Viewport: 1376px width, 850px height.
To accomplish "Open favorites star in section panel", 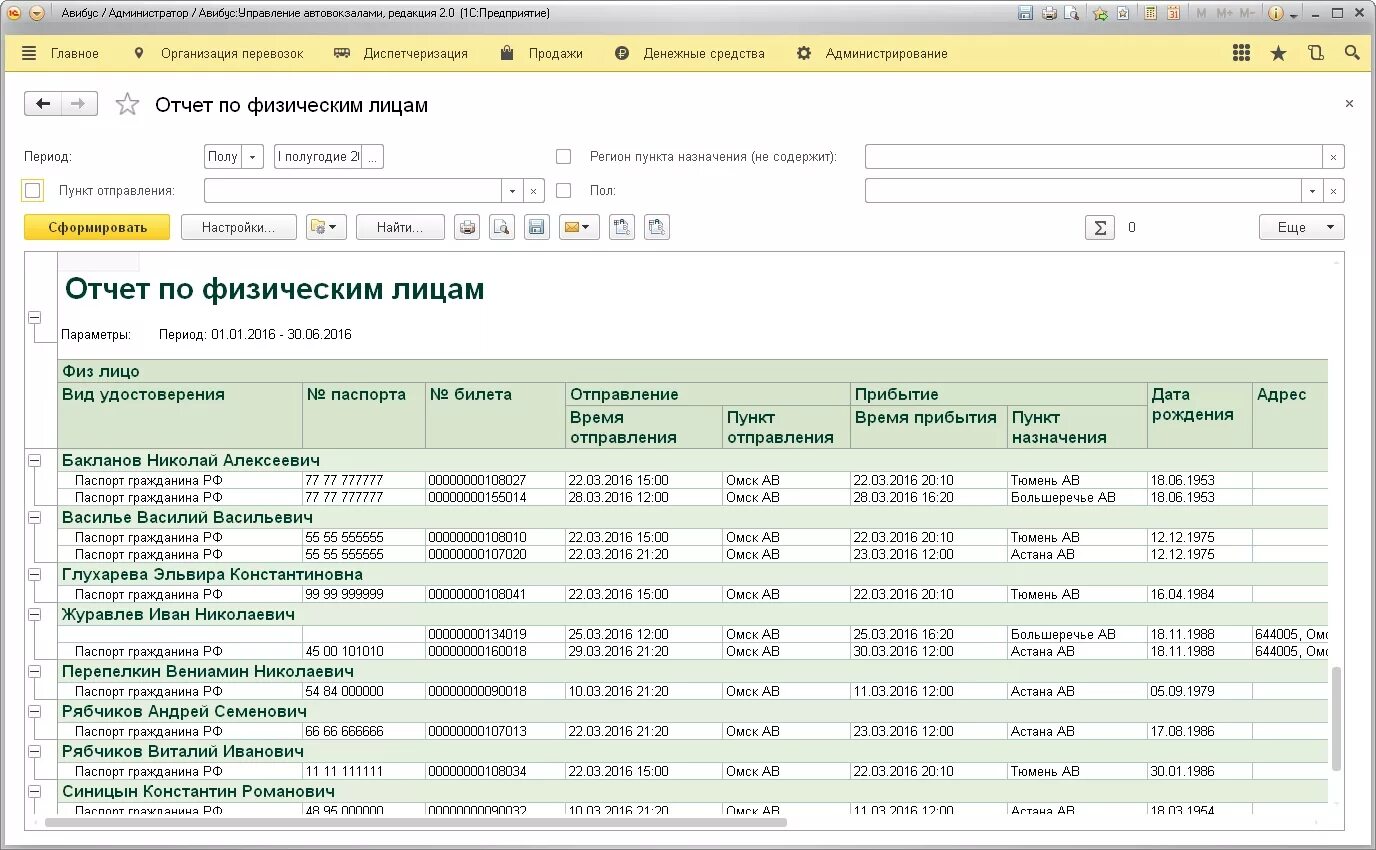I will click(x=1278, y=53).
